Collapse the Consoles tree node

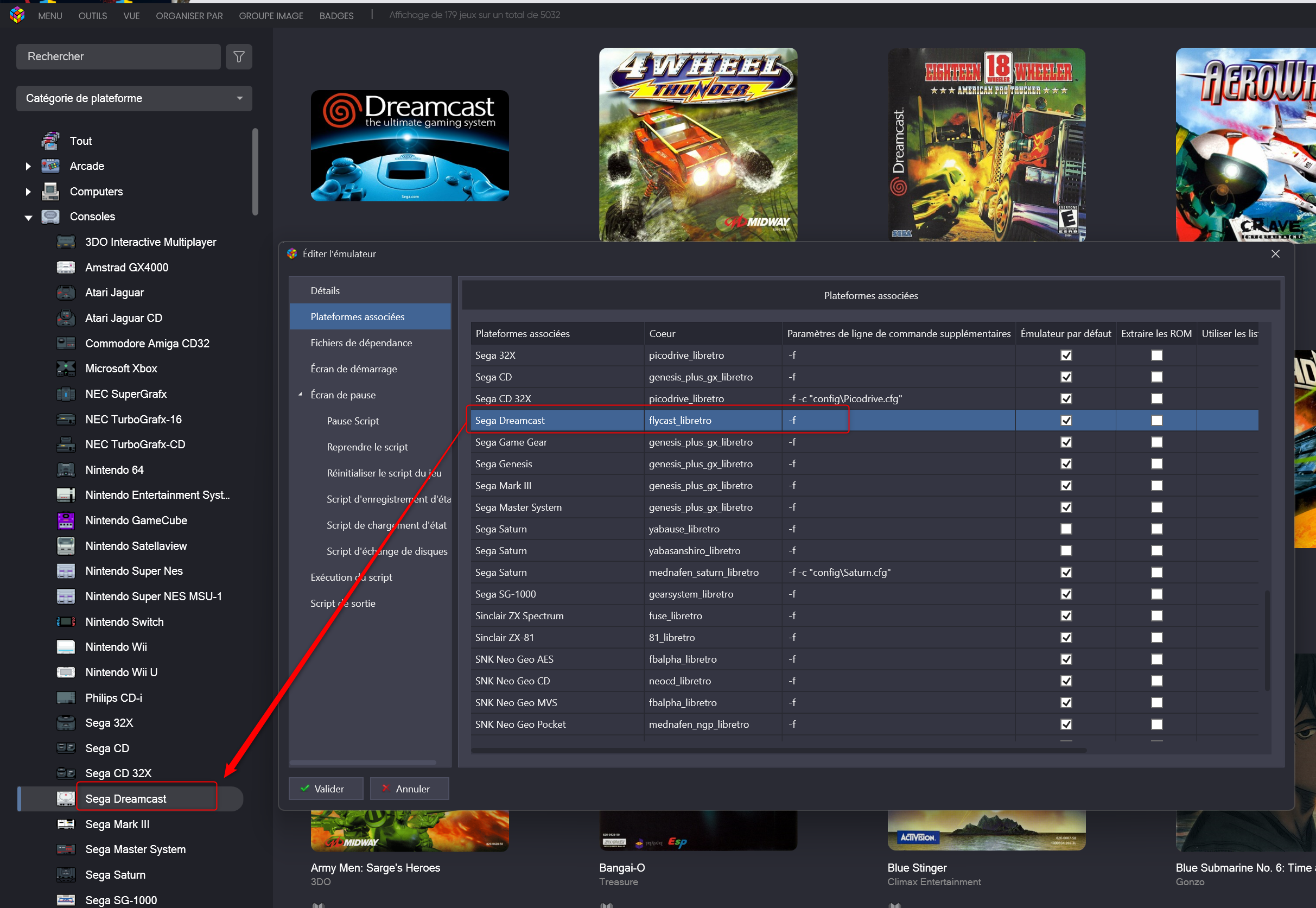[28, 217]
